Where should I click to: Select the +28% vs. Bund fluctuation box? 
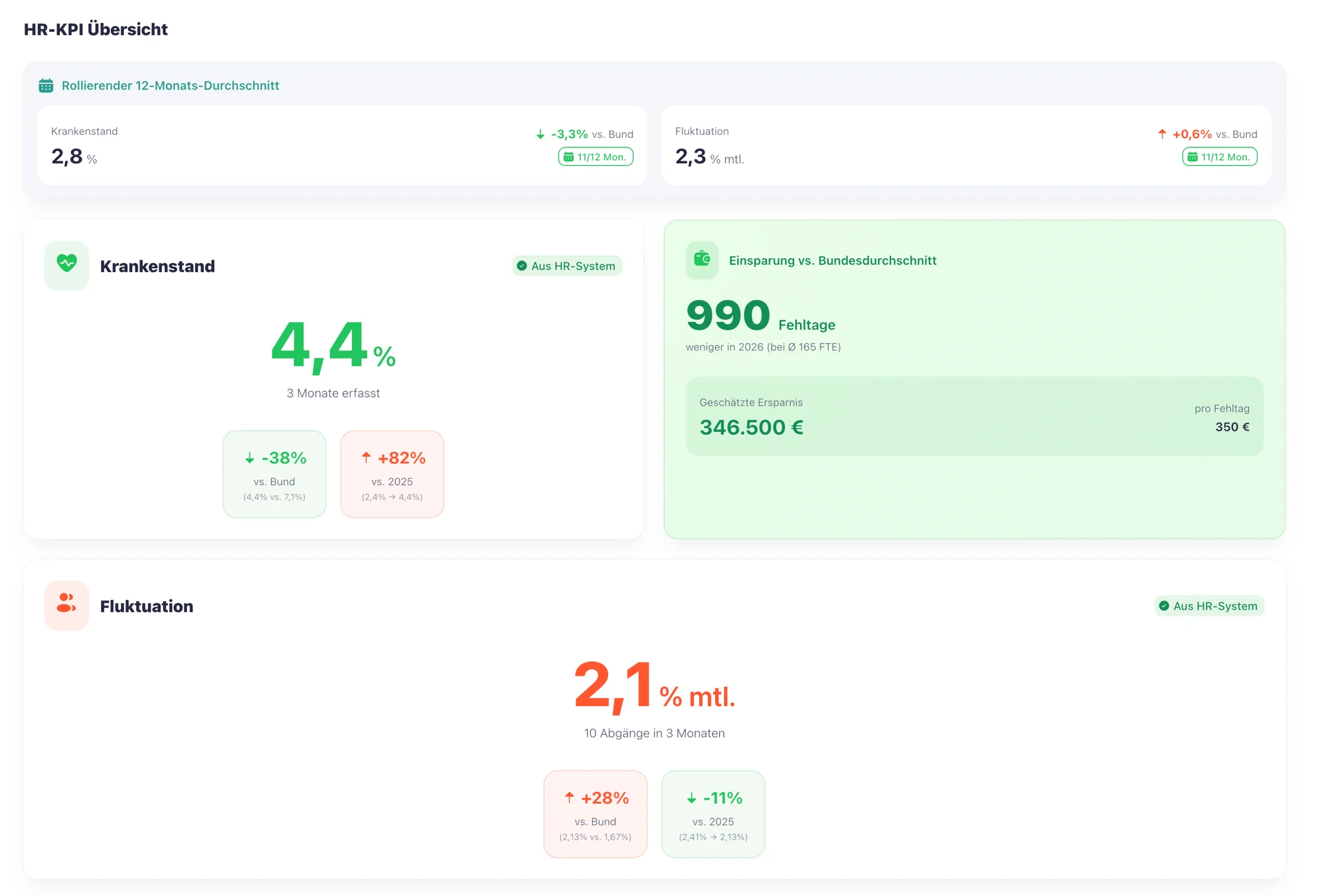pos(595,814)
